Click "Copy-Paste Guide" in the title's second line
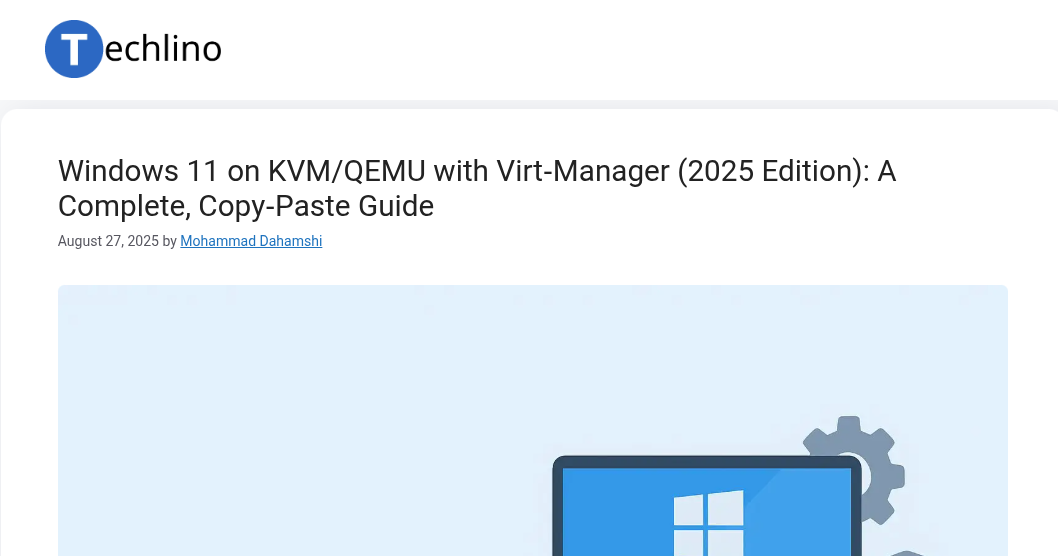The image size is (1058, 556). pyautogui.click(x=316, y=206)
